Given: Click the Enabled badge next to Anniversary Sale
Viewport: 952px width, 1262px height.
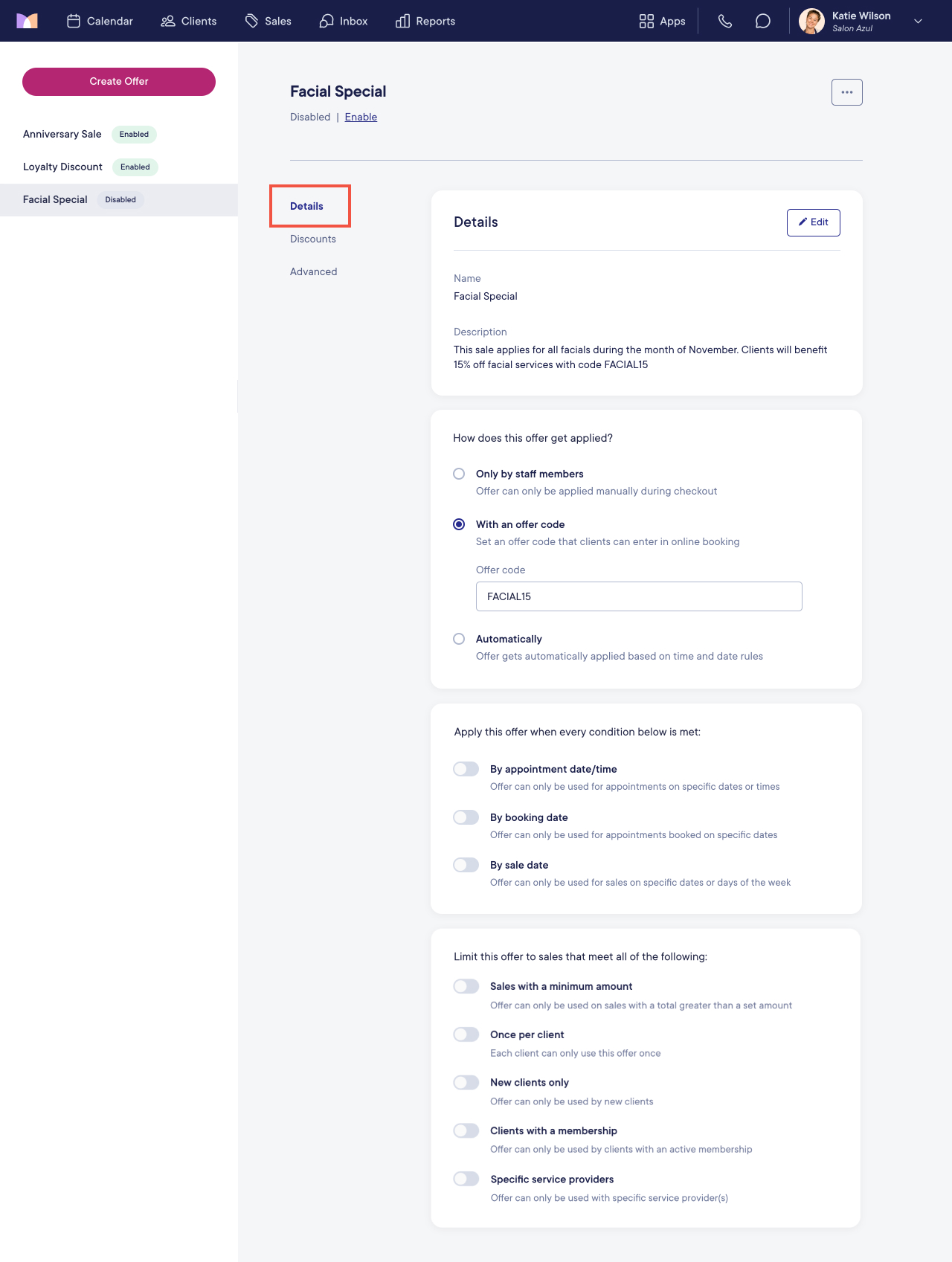Looking at the screenshot, I should pyautogui.click(x=134, y=135).
